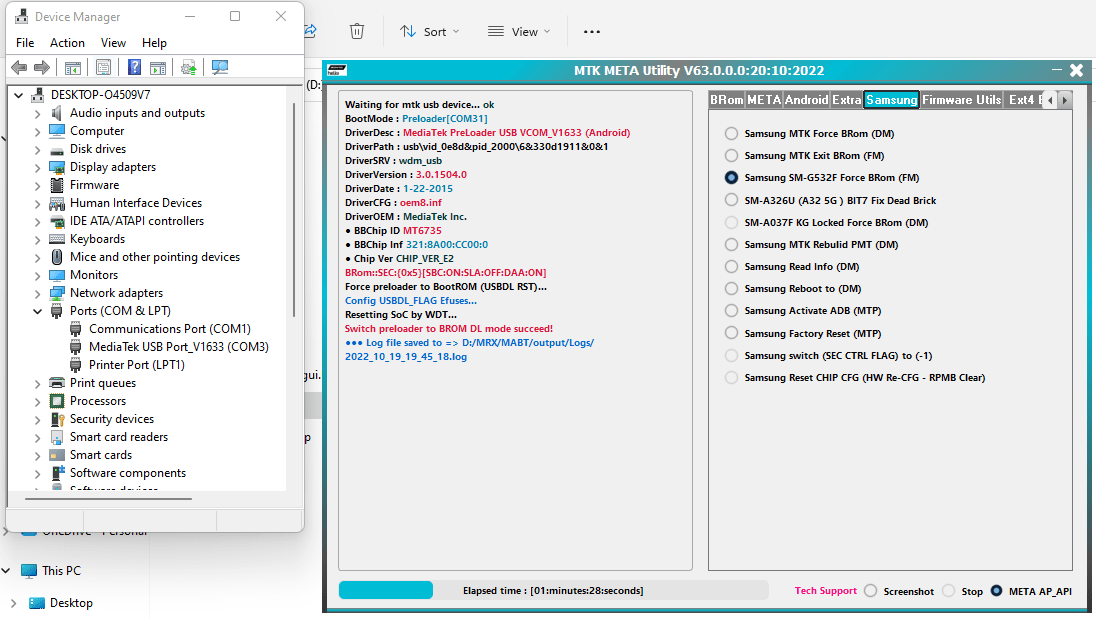Click the Delete trash icon in Explorer toolbar

point(357,31)
